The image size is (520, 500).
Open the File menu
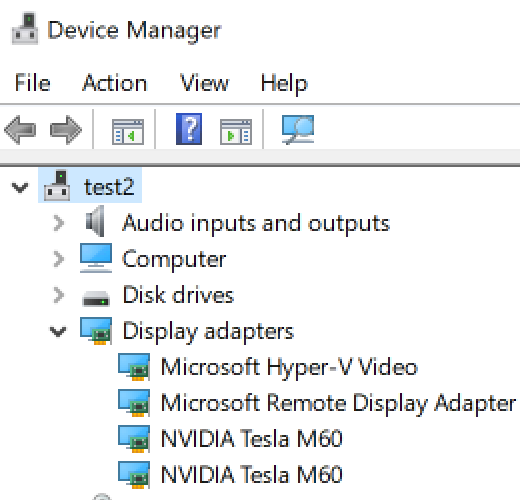tap(33, 83)
